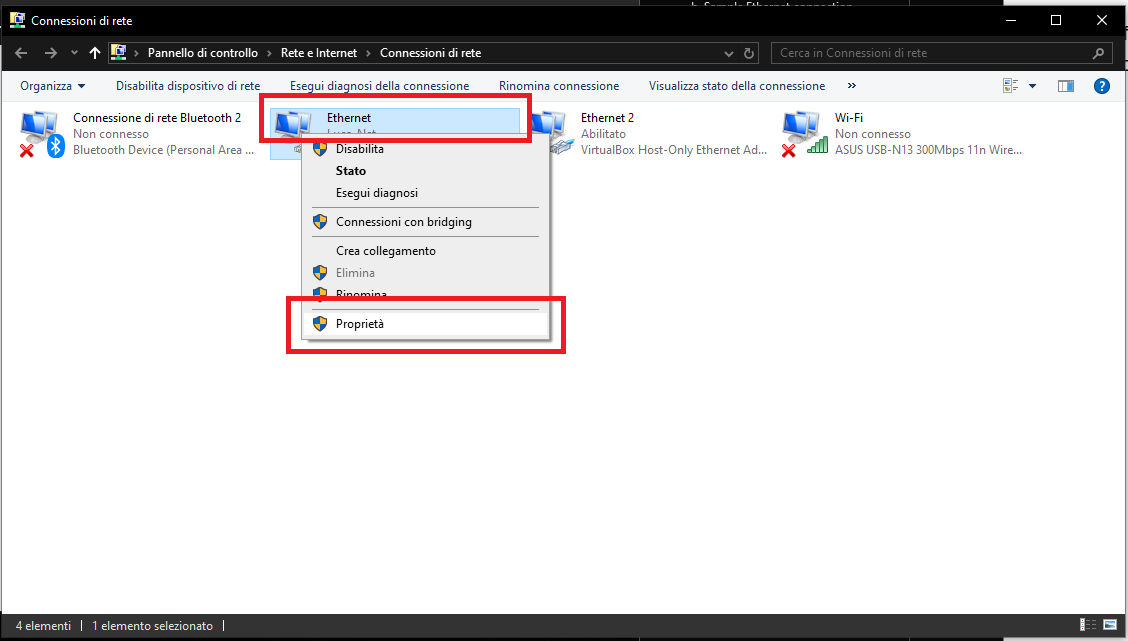Image resolution: width=1128 pixels, height=641 pixels.
Task: Expand the view options dropdown arrow
Action: (1032, 86)
